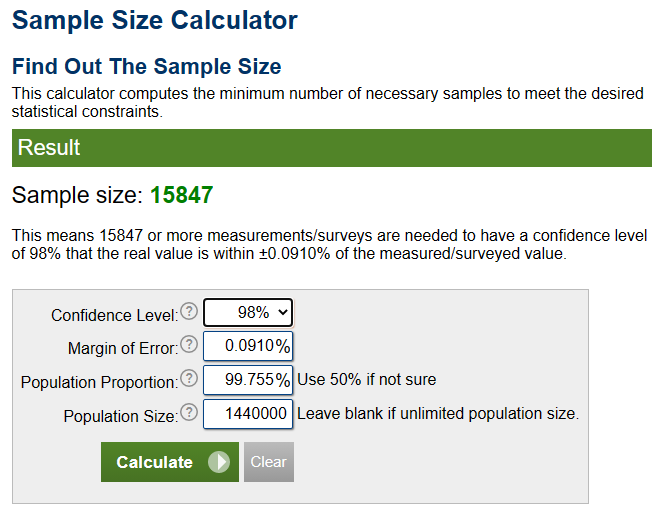Viewport: 659px width, 522px height.
Task: Click the green sample size number 15847
Action: point(181,194)
